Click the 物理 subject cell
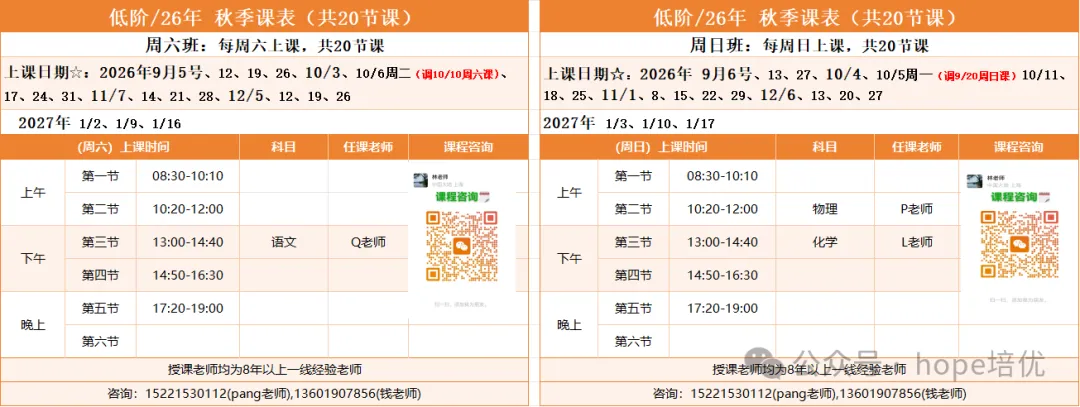 click(x=824, y=209)
